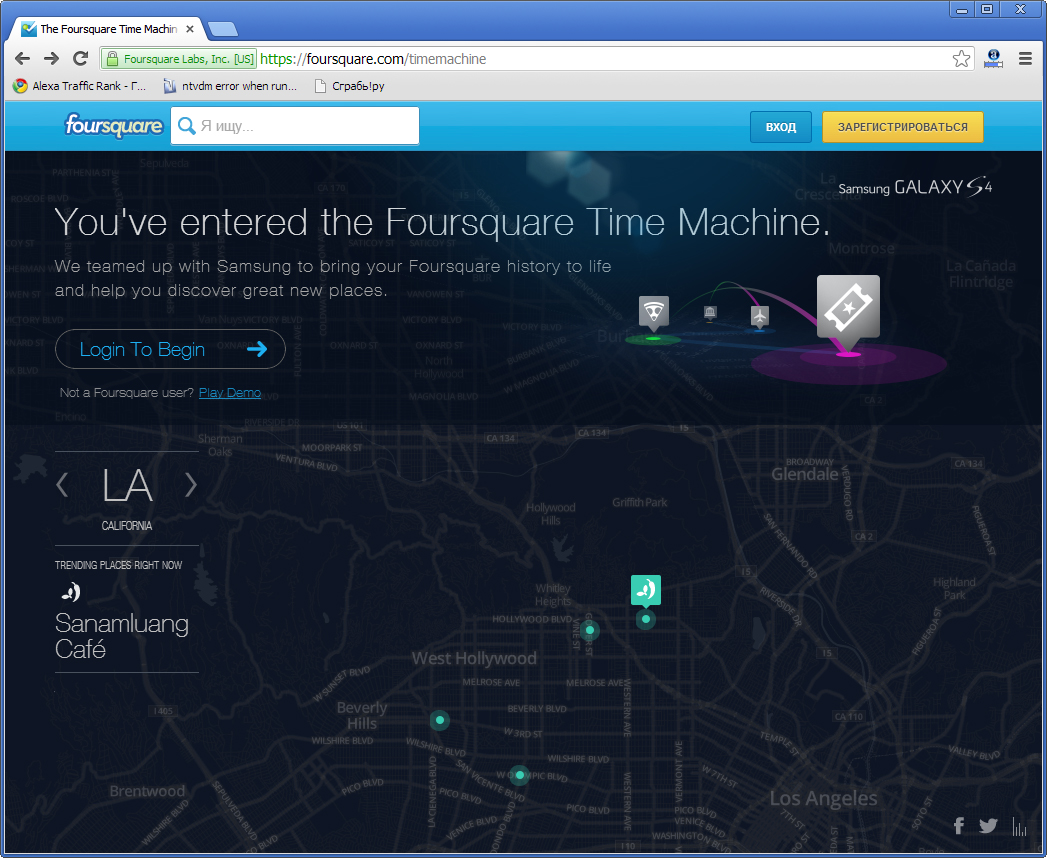Go to next city with right chevron
Viewport: 1047px width, 858px height.
tap(190, 485)
